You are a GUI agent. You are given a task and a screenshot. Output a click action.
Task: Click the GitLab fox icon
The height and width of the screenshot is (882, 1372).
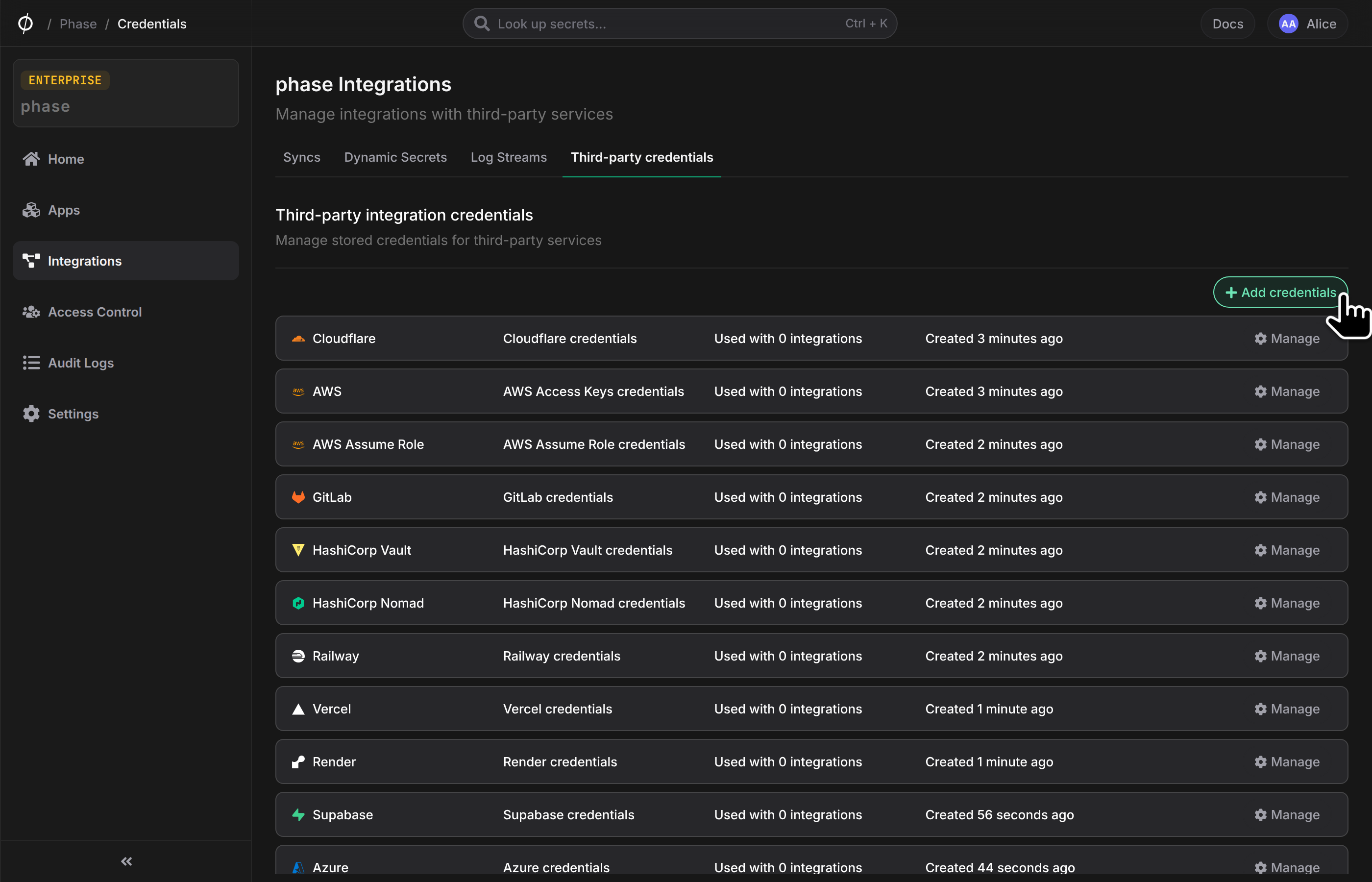point(298,497)
